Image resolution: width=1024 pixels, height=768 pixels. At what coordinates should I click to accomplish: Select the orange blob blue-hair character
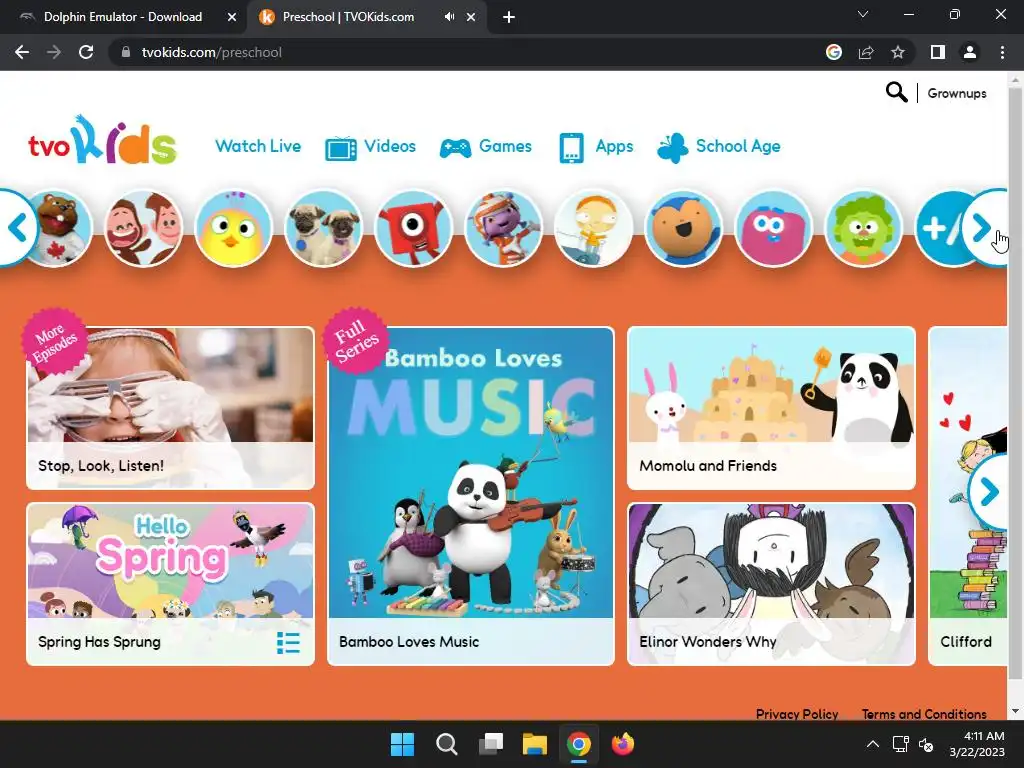click(684, 229)
